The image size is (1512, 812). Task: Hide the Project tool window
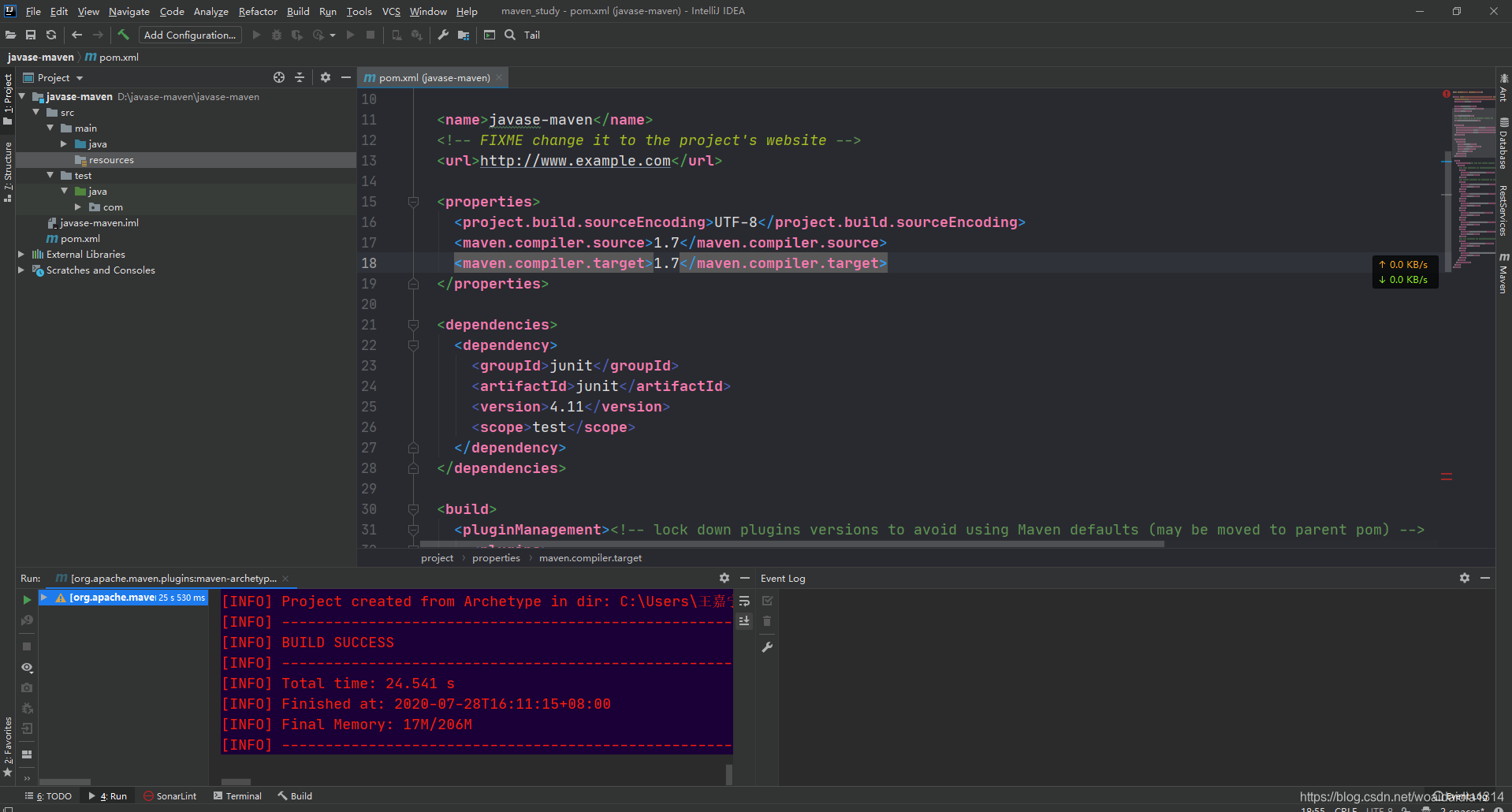(x=345, y=77)
